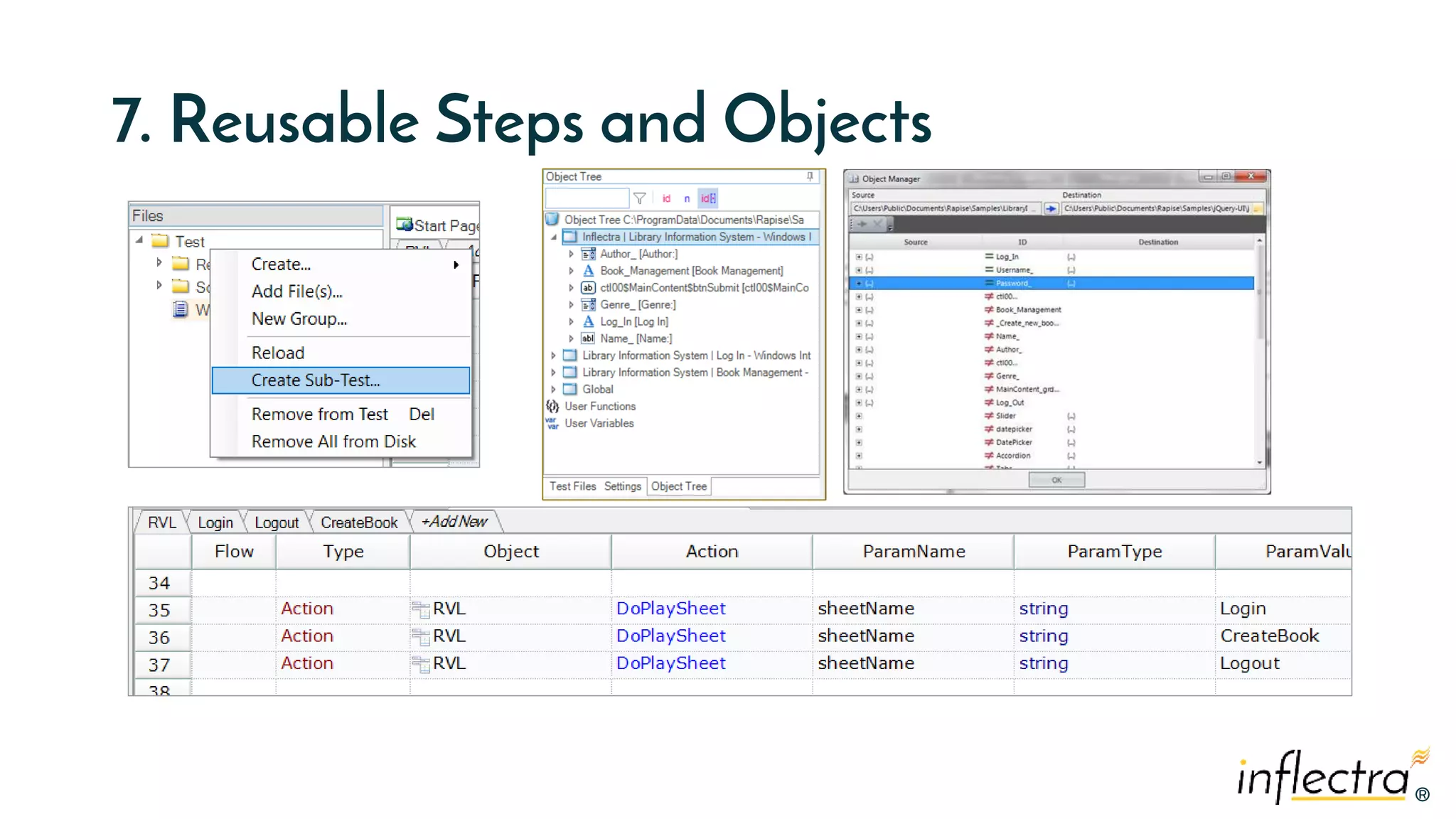Pin the Object Tree panel
The width and height of the screenshot is (1456, 819).
(810, 176)
